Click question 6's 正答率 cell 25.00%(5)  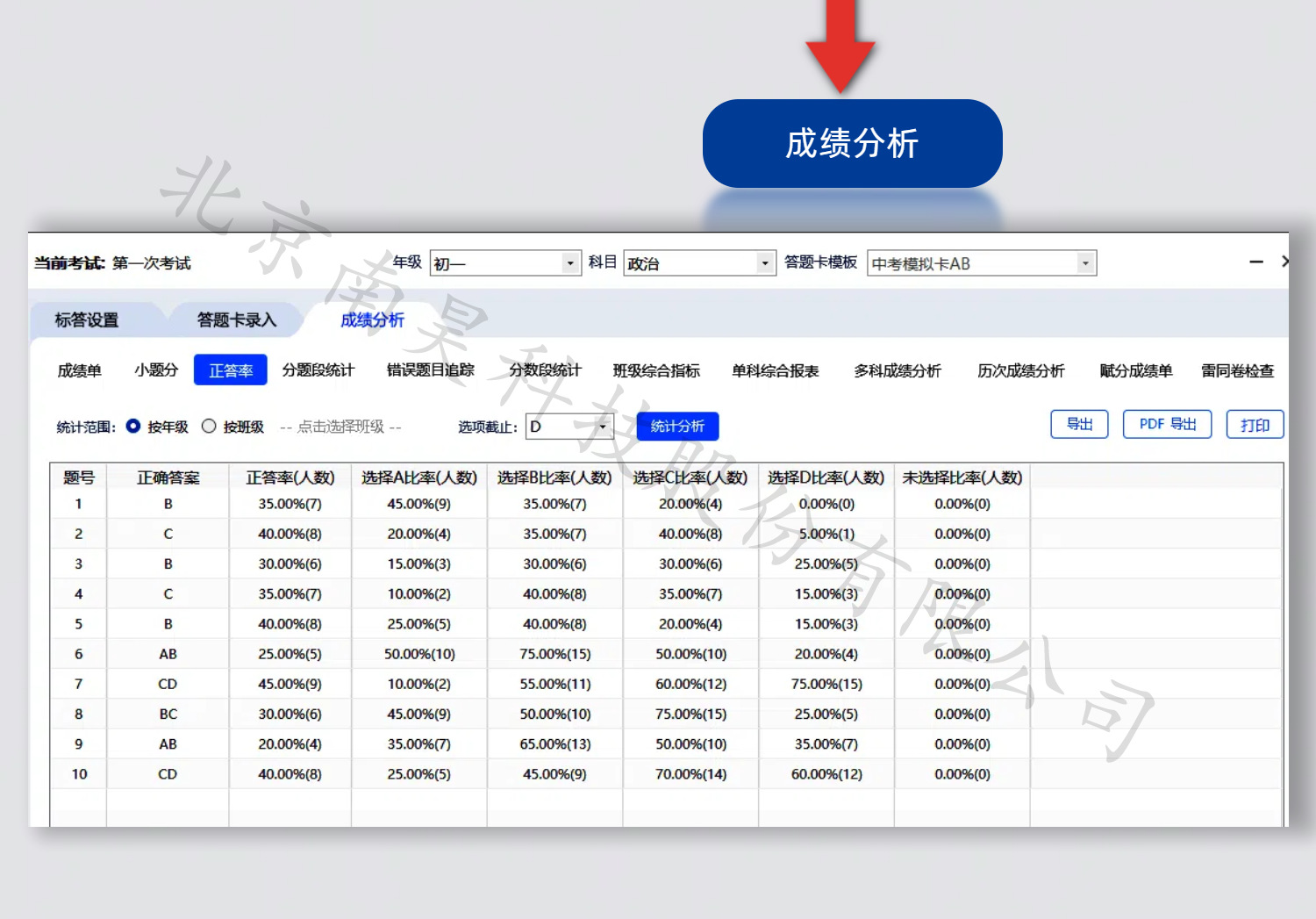(x=290, y=654)
